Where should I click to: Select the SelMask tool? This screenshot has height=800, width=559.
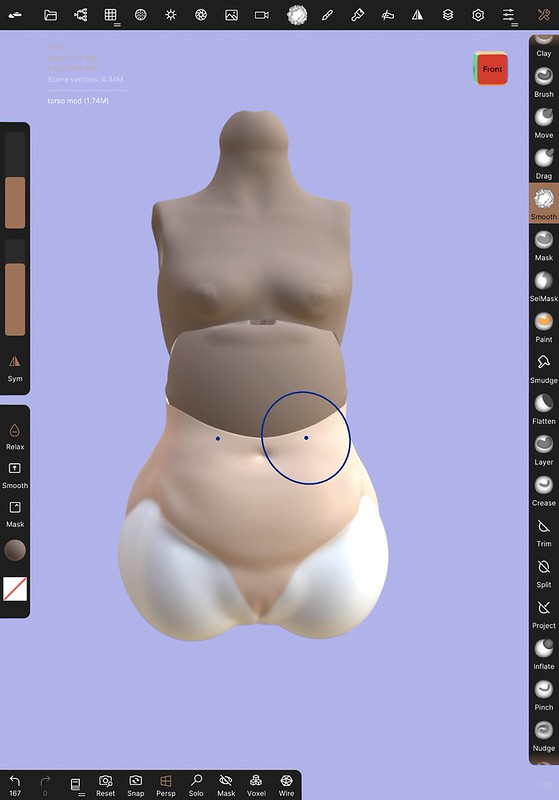[x=544, y=286]
